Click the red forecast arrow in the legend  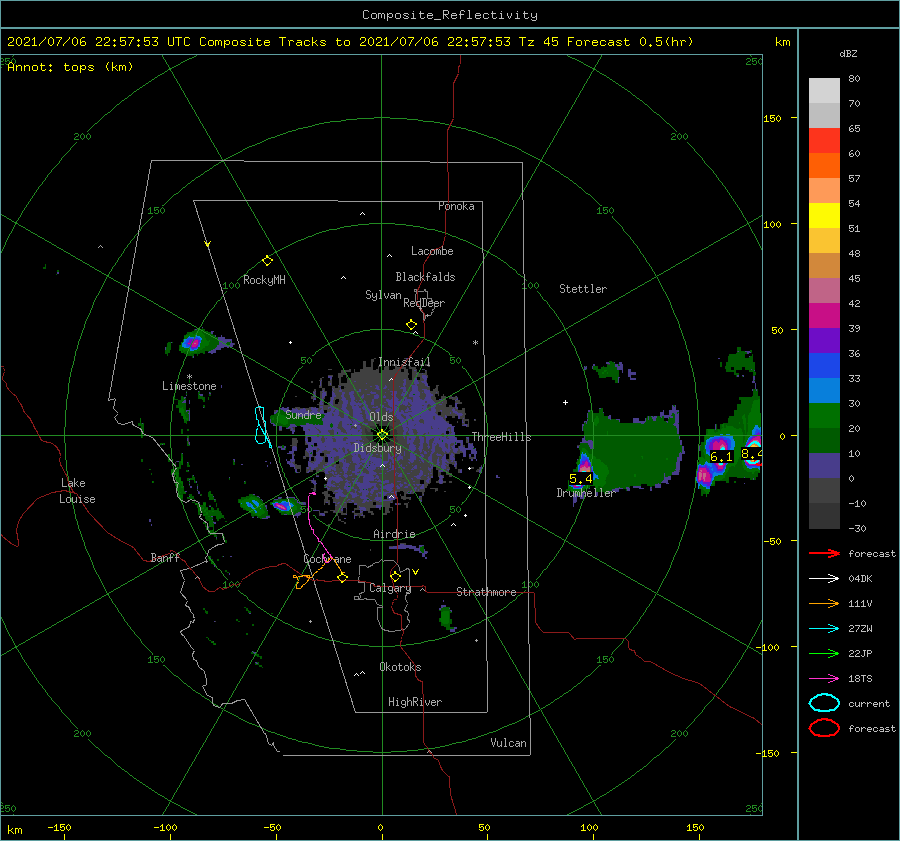(x=824, y=553)
